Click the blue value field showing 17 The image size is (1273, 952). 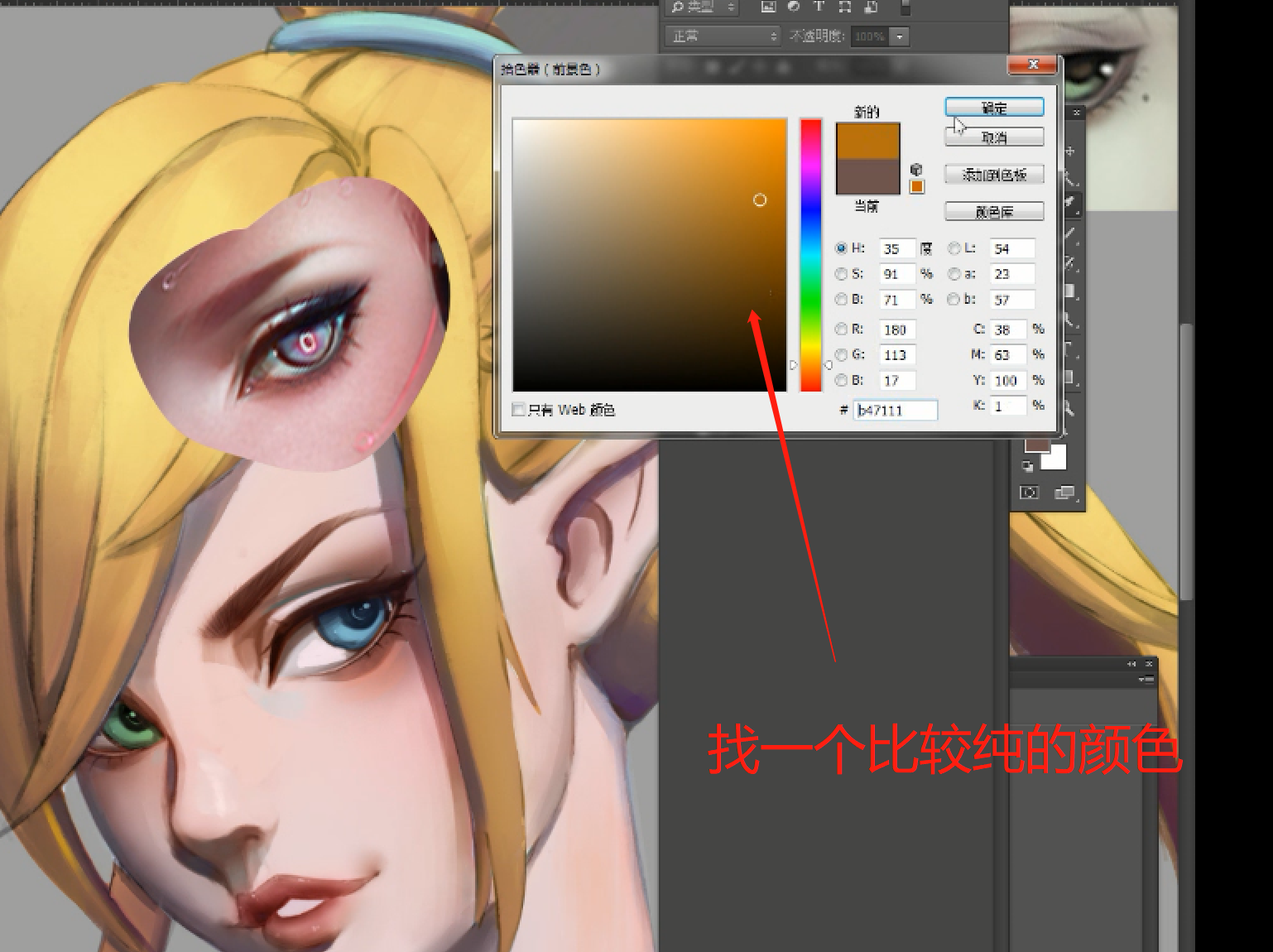coord(898,381)
